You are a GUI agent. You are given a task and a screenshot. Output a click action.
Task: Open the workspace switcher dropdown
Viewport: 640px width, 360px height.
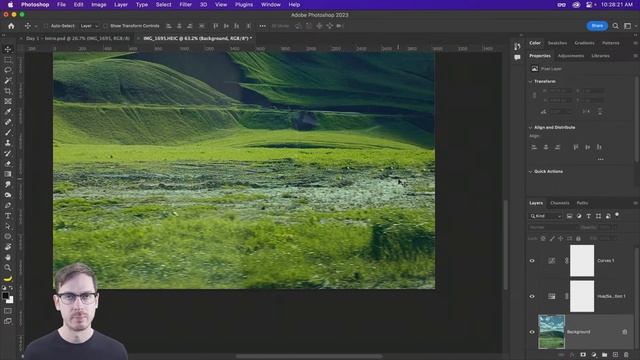(630, 26)
